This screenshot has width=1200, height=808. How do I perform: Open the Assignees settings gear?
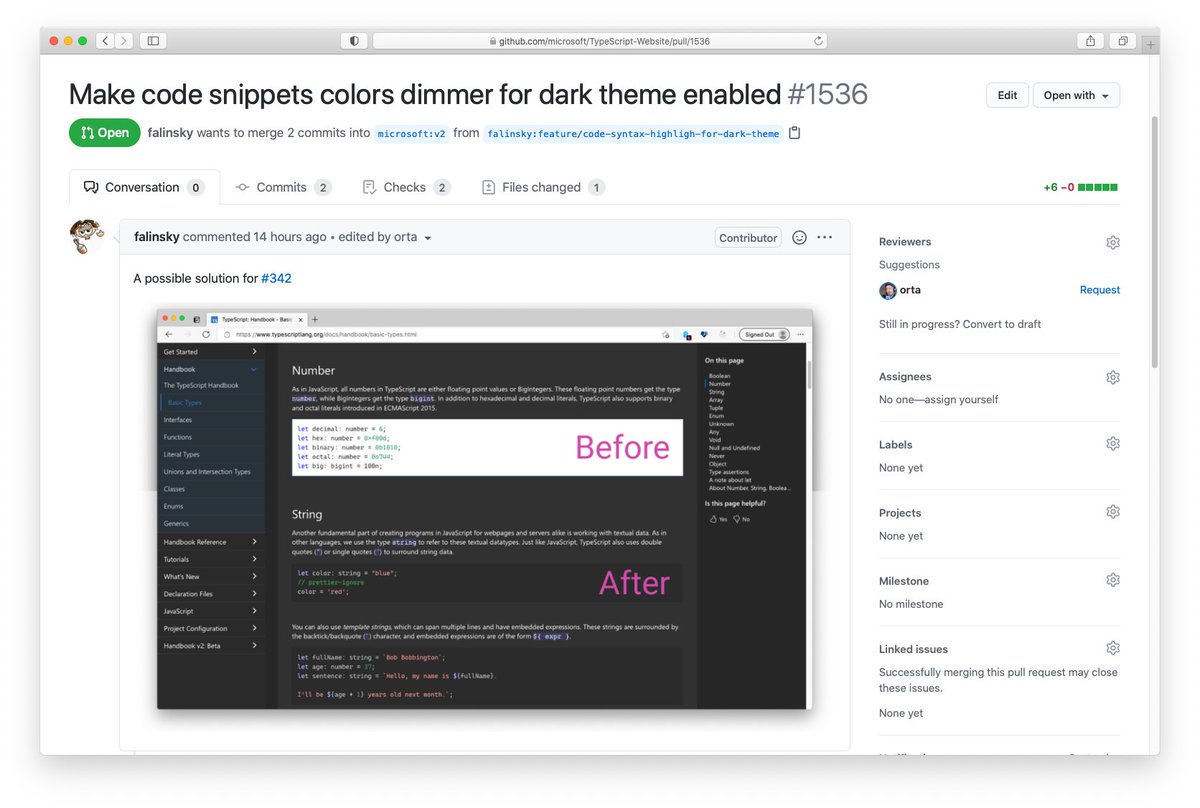1112,377
